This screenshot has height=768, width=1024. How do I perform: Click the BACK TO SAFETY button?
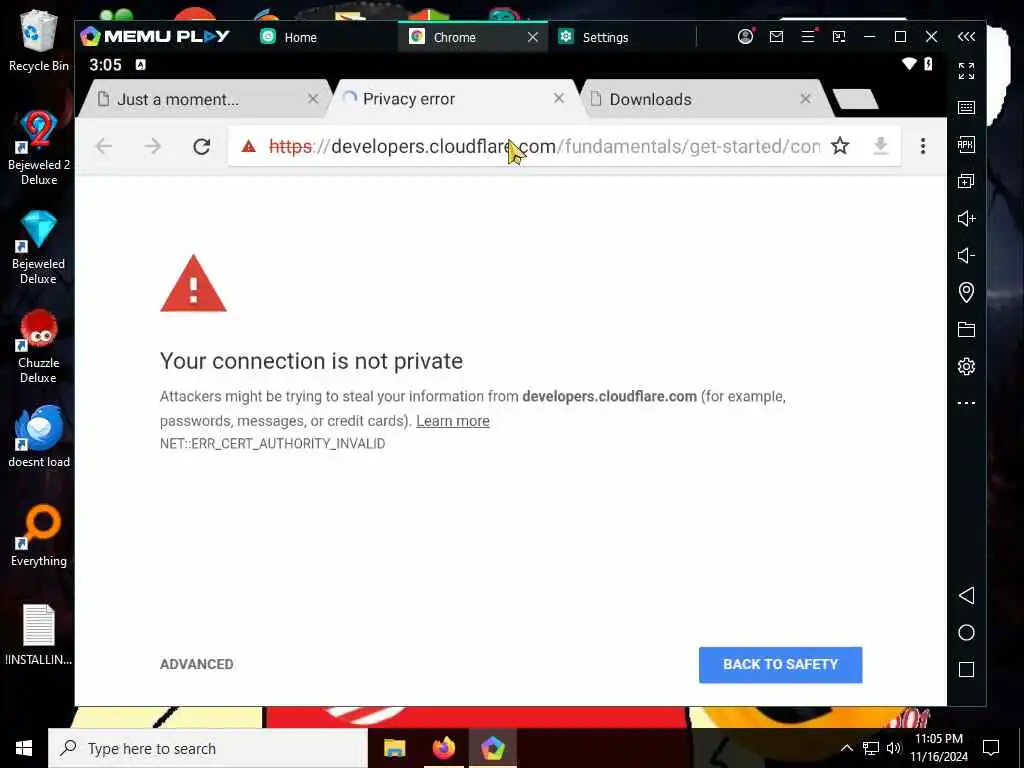[780, 664]
